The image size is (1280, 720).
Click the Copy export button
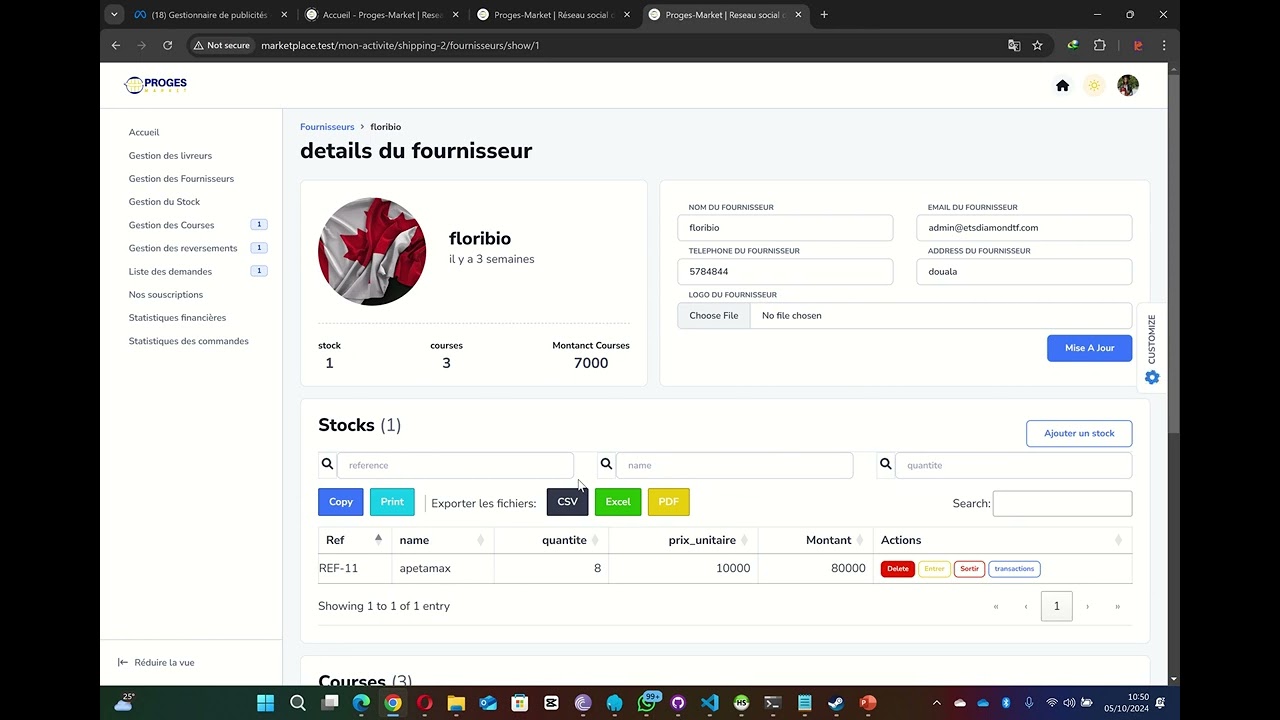click(341, 502)
